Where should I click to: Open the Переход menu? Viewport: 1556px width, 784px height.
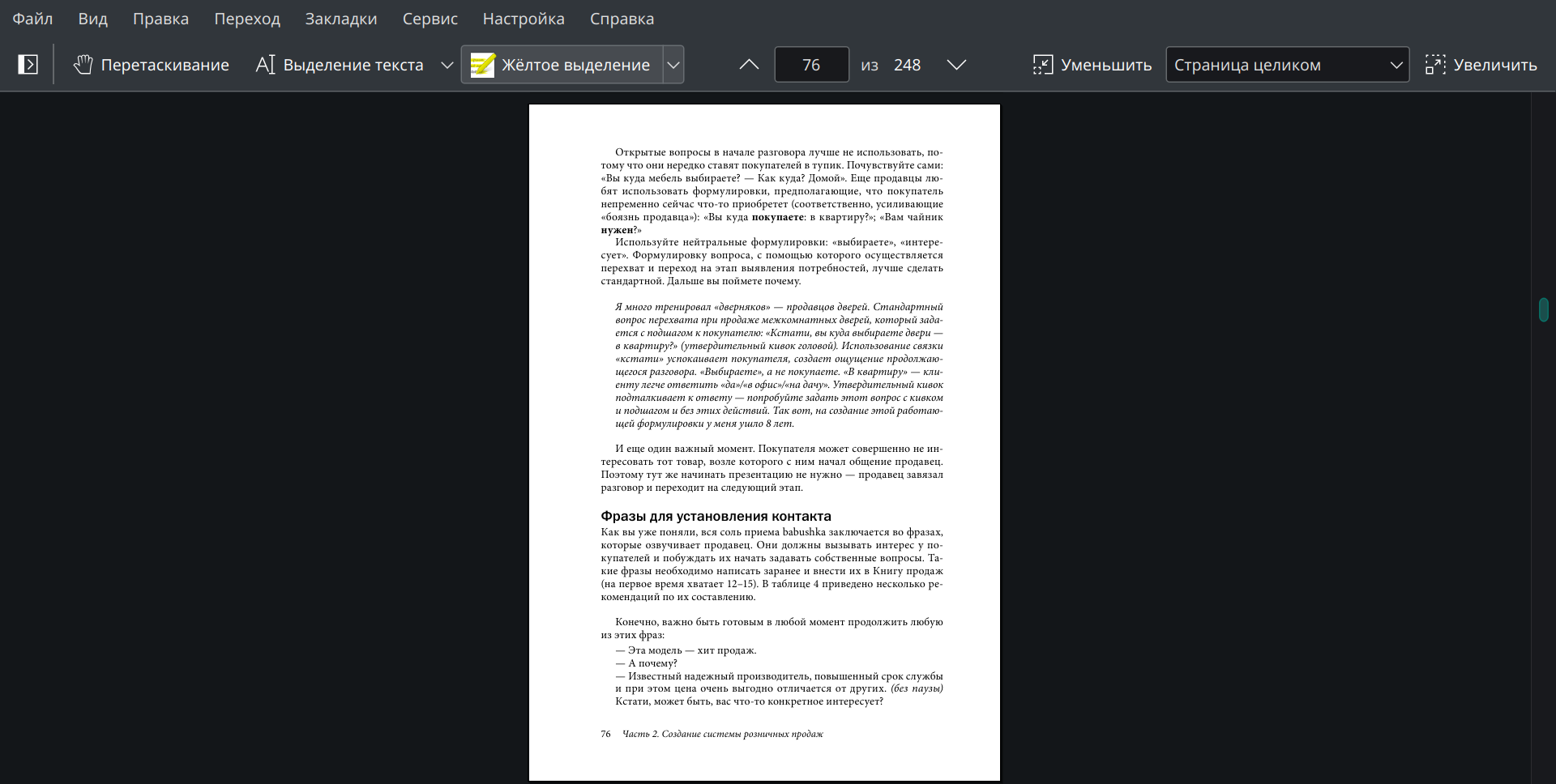[247, 19]
